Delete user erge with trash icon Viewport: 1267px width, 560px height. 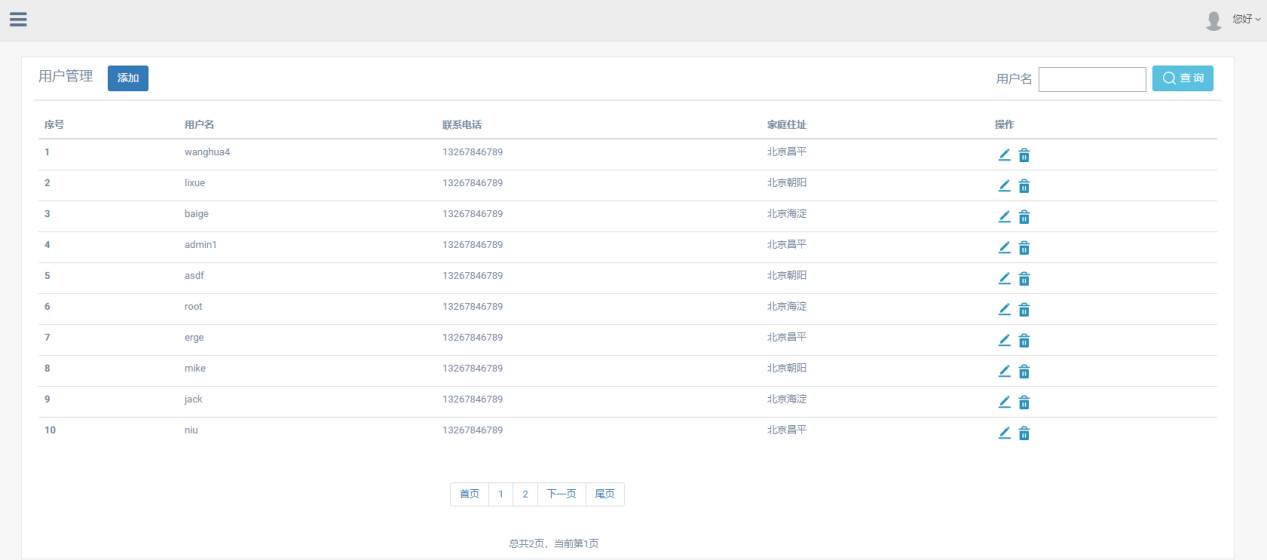pyautogui.click(x=1024, y=341)
